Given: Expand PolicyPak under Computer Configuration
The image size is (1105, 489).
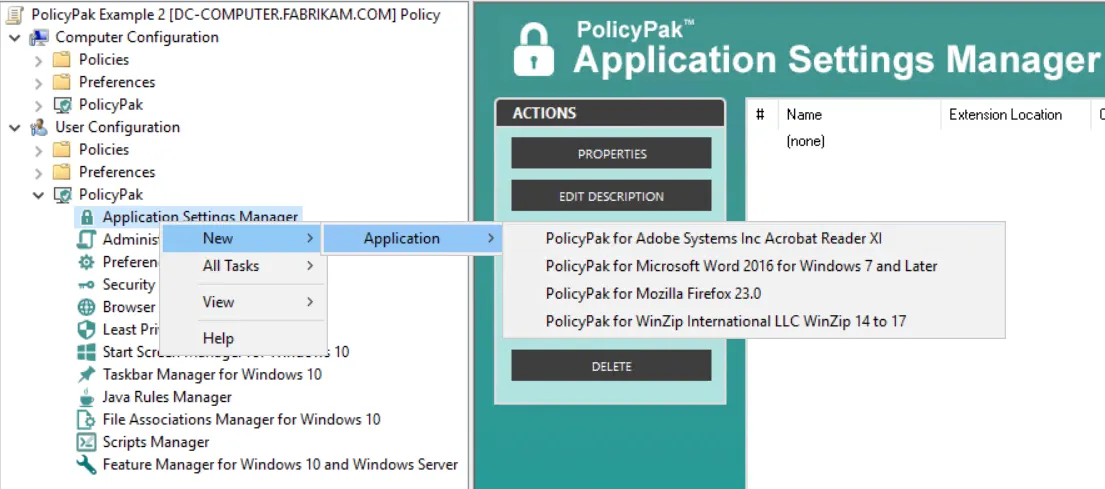Looking at the screenshot, I should click(39, 105).
